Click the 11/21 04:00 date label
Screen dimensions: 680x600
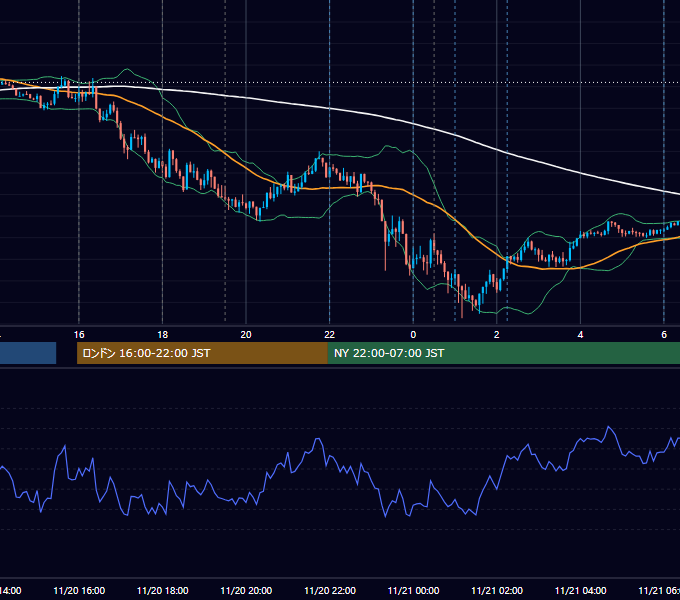(x=581, y=590)
